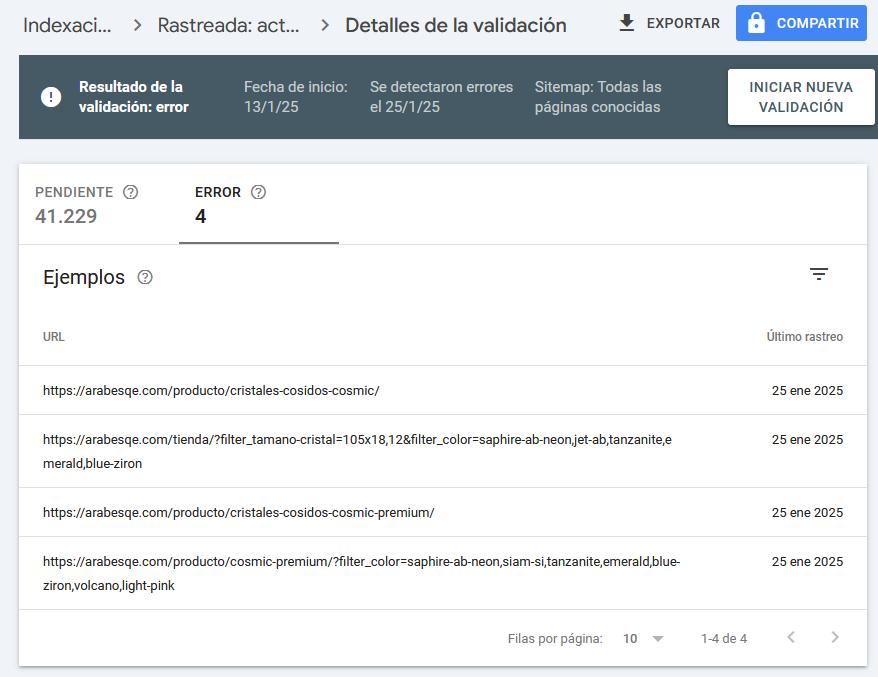Screen dimensions: 878x677
Task: Open the cristales-cosidos-cosmic/ URL row
Action: tap(443, 390)
